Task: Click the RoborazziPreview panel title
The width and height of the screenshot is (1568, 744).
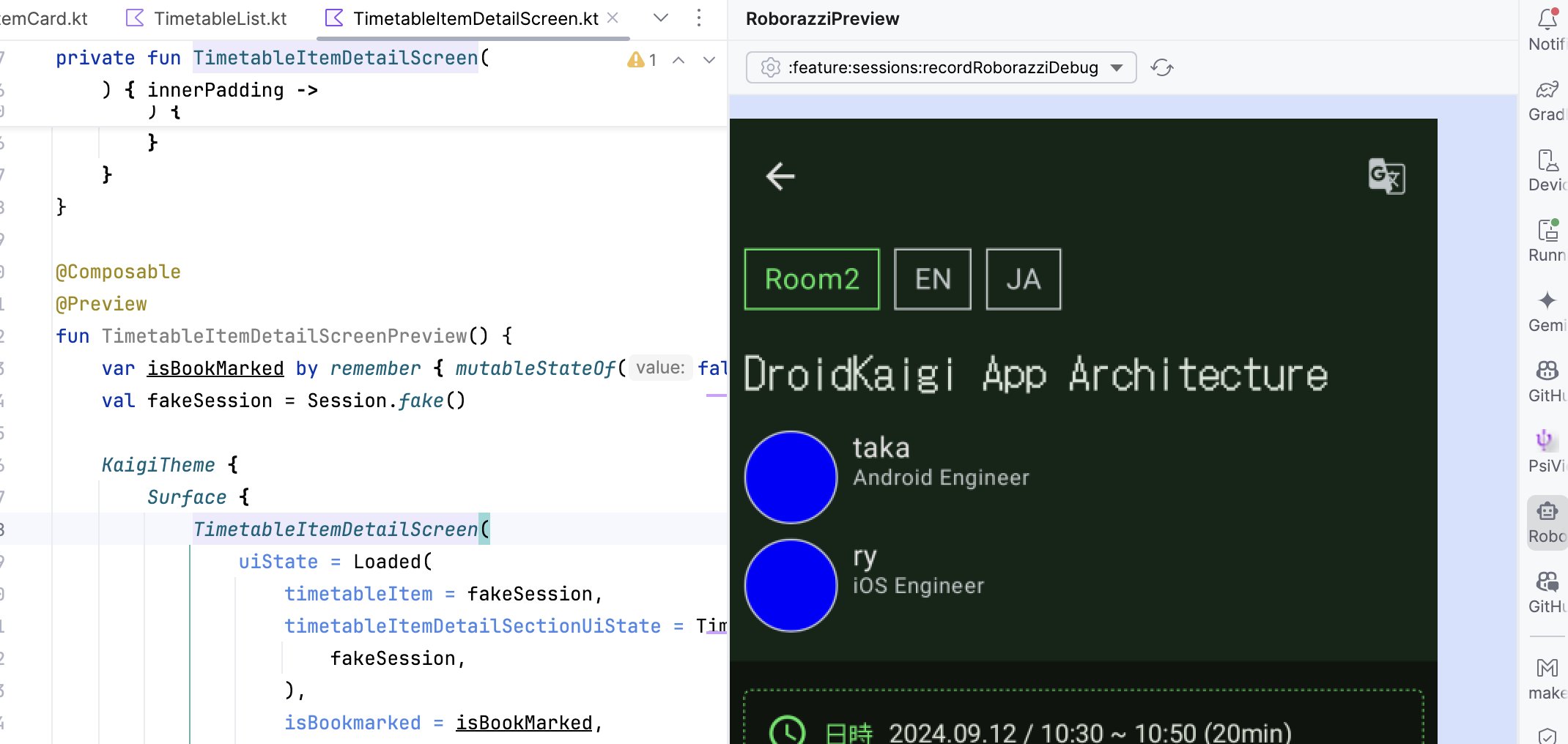Action: (x=822, y=18)
